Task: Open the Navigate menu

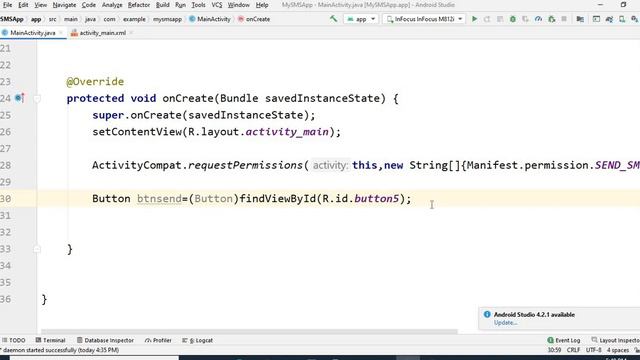Action: point(64,5)
